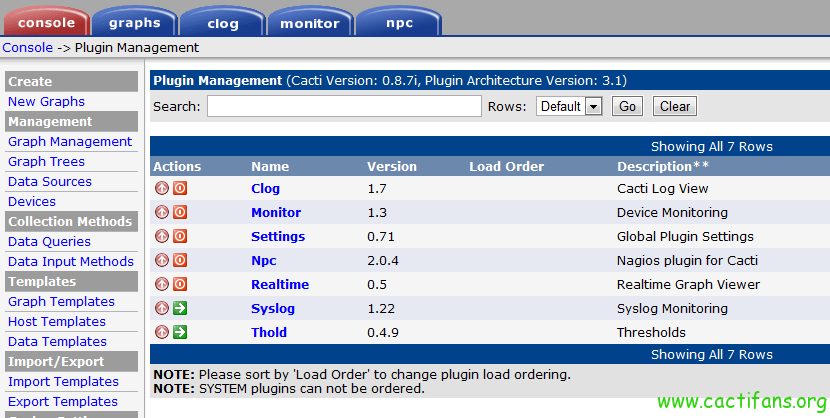Focus the plugin Search field
830x418 pixels.
[344, 106]
